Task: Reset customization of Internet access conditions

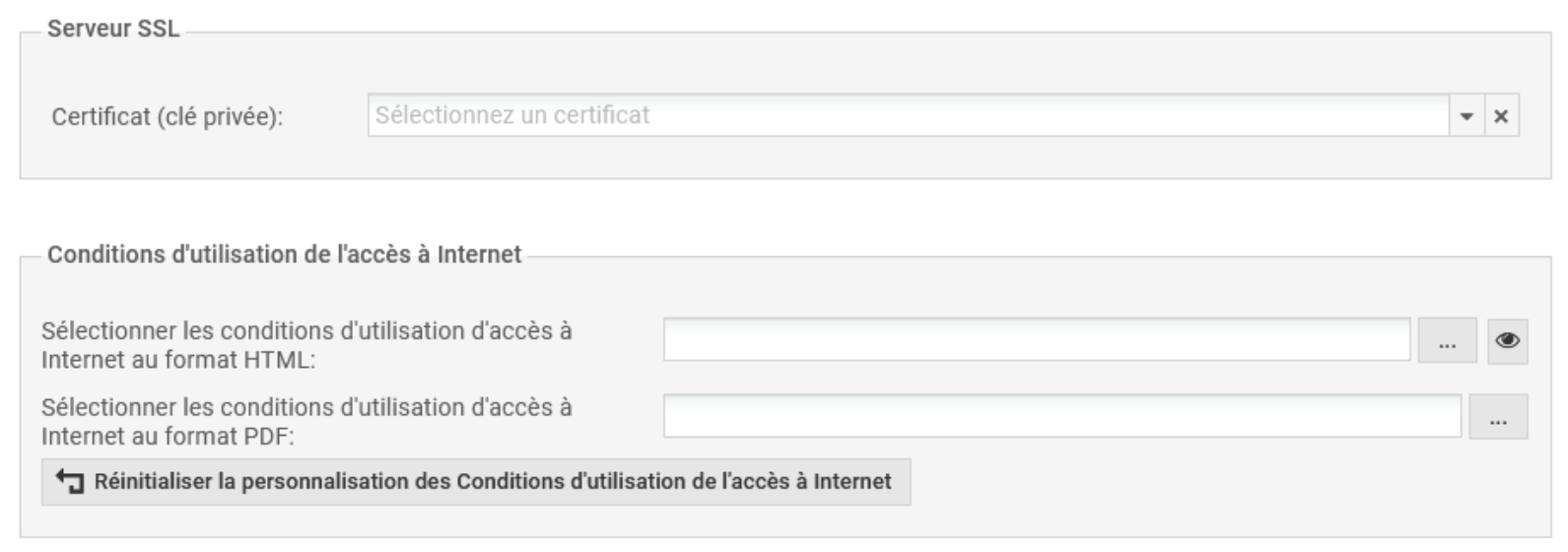Action: click(476, 482)
